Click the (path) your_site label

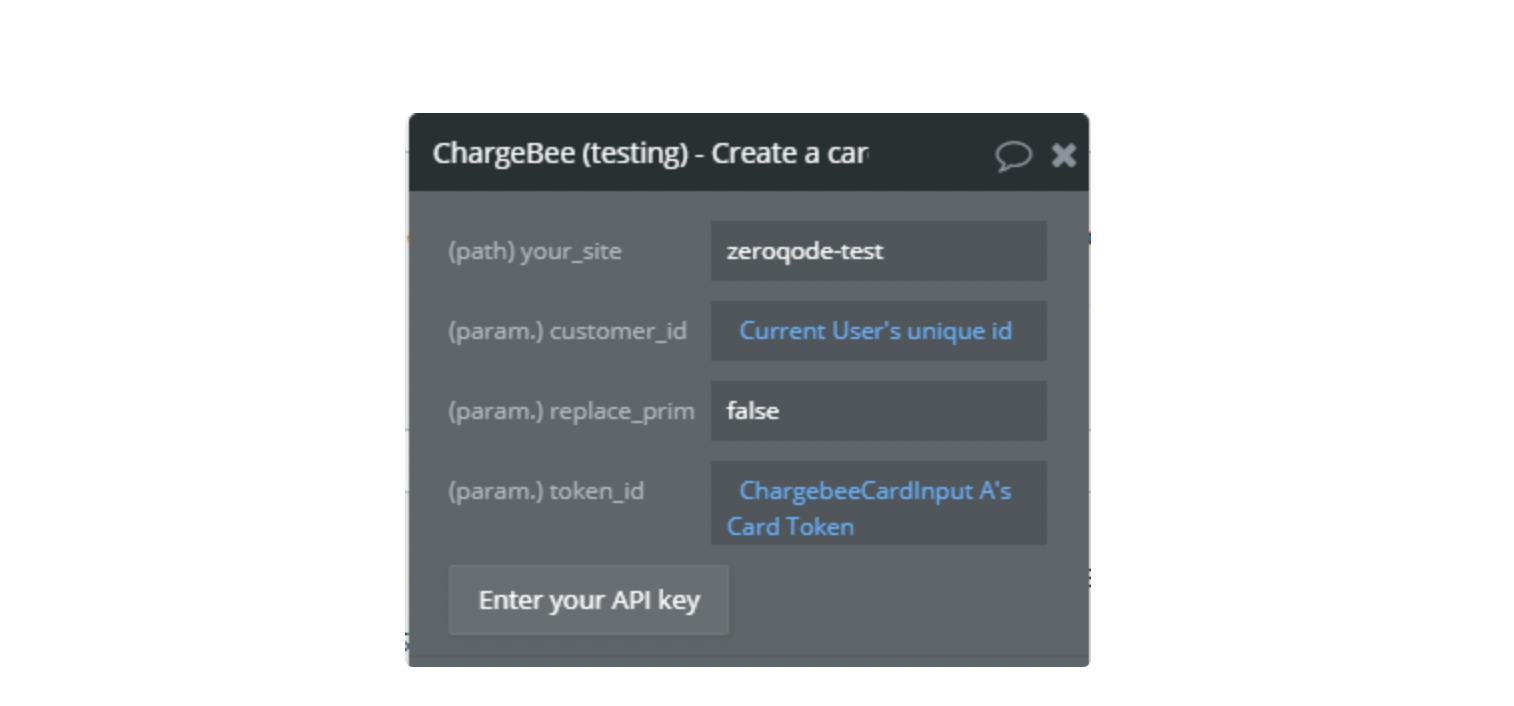535,251
